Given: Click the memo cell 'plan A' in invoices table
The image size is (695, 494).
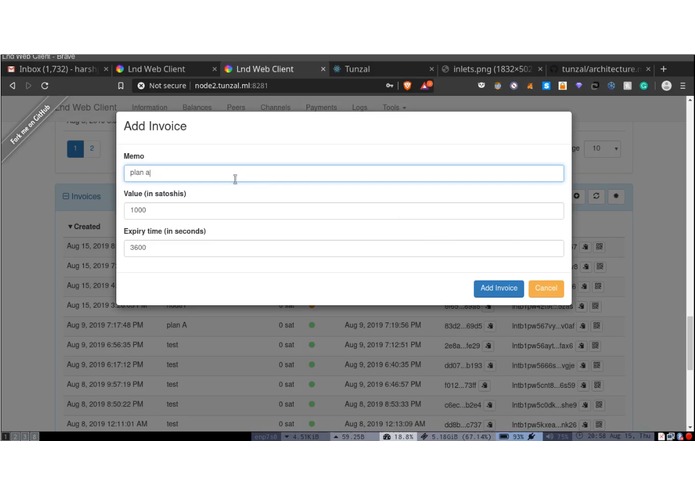Looking at the screenshot, I should 176,325.
